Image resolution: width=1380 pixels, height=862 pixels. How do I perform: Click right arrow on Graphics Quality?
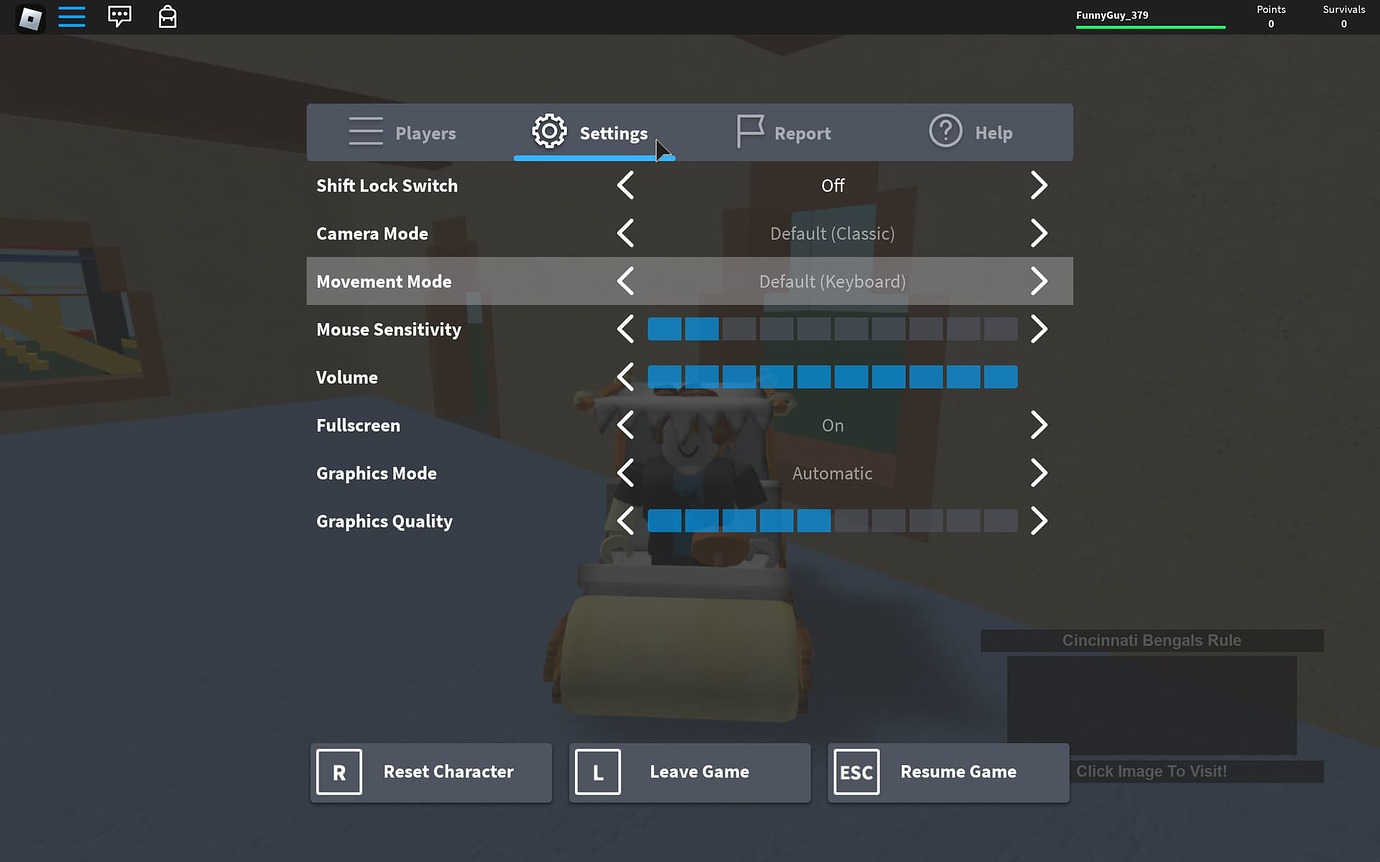click(1038, 521)
